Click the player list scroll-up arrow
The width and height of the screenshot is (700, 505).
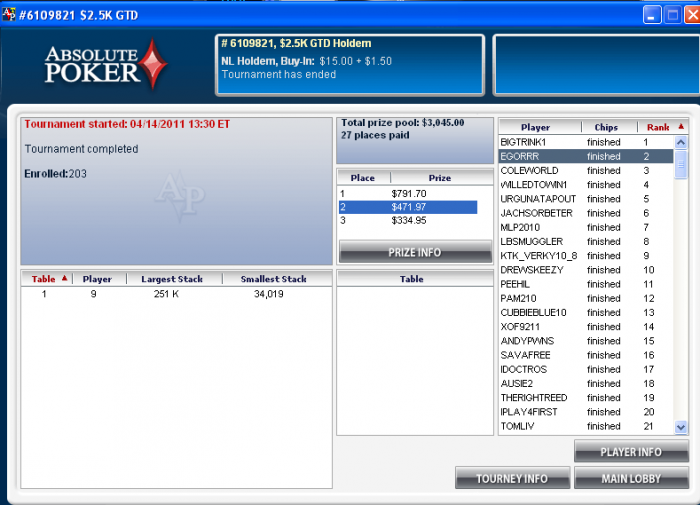pos(680,142)
